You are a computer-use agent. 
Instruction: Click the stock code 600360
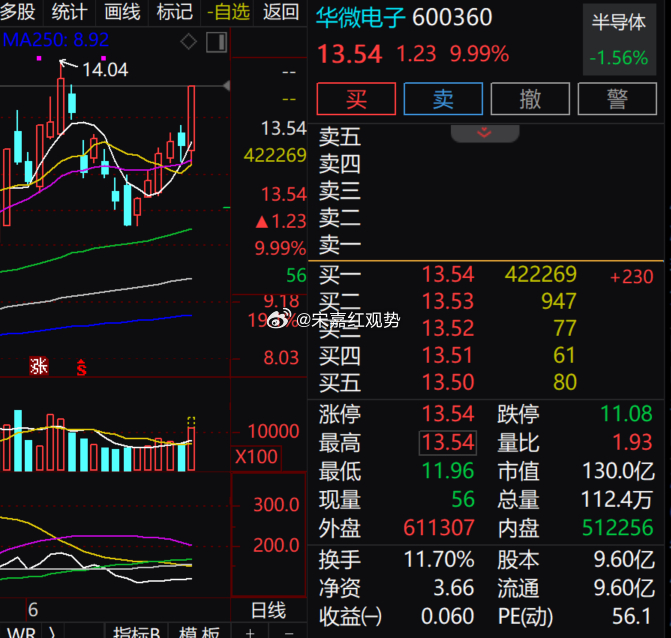click(x=452, y=18)
